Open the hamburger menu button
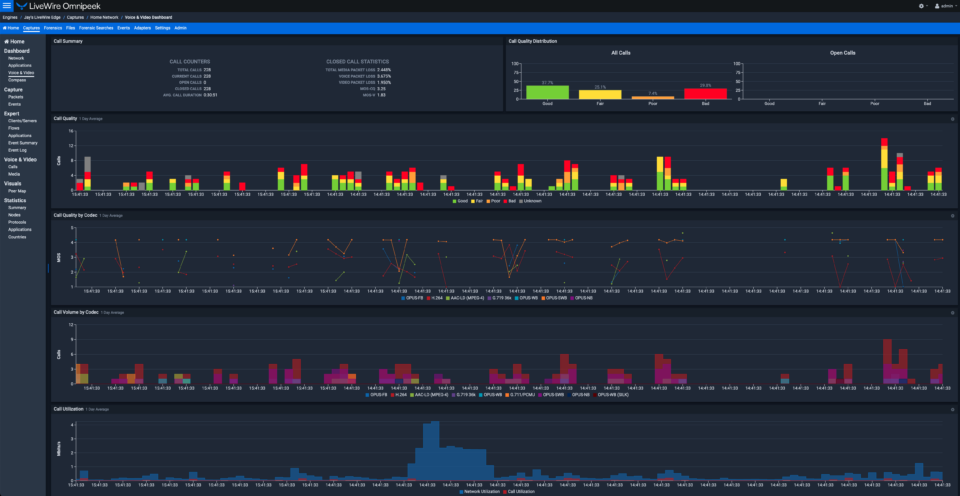Image resolution: width=960 pixels, height=496 pixels. [7, 6]
